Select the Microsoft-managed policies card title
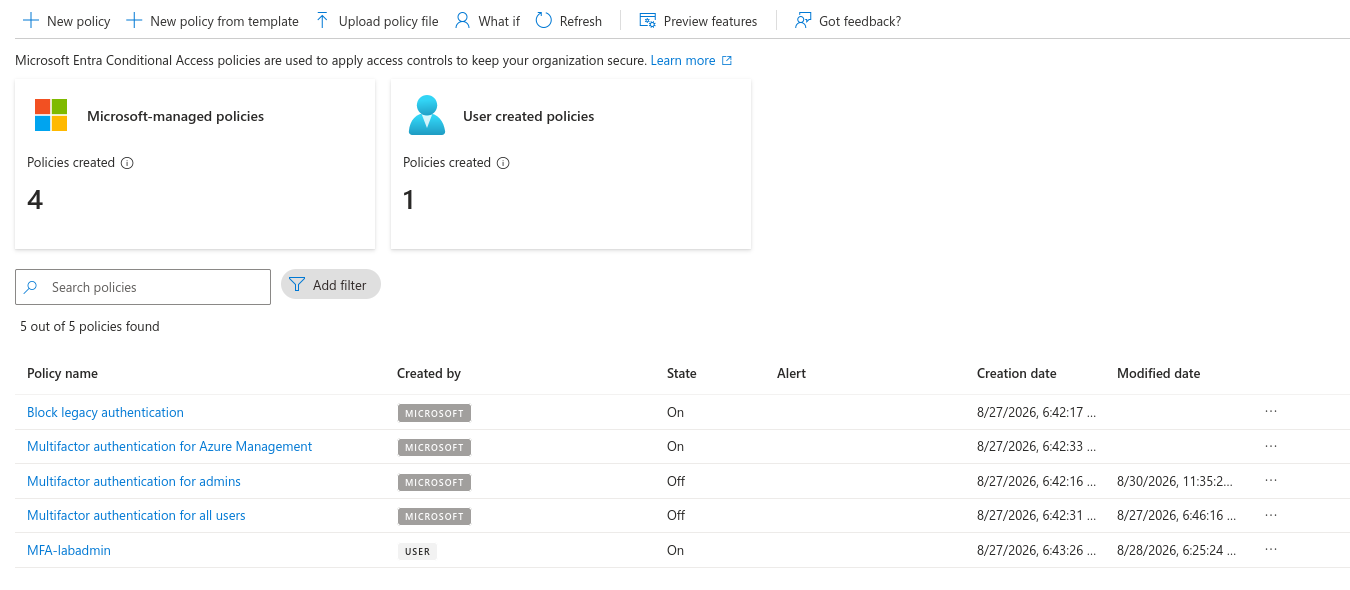 [x=175, y=116]
